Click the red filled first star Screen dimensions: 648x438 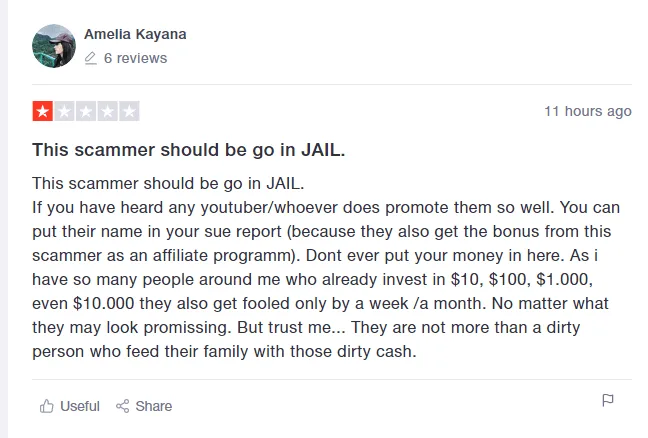(42, 111)
